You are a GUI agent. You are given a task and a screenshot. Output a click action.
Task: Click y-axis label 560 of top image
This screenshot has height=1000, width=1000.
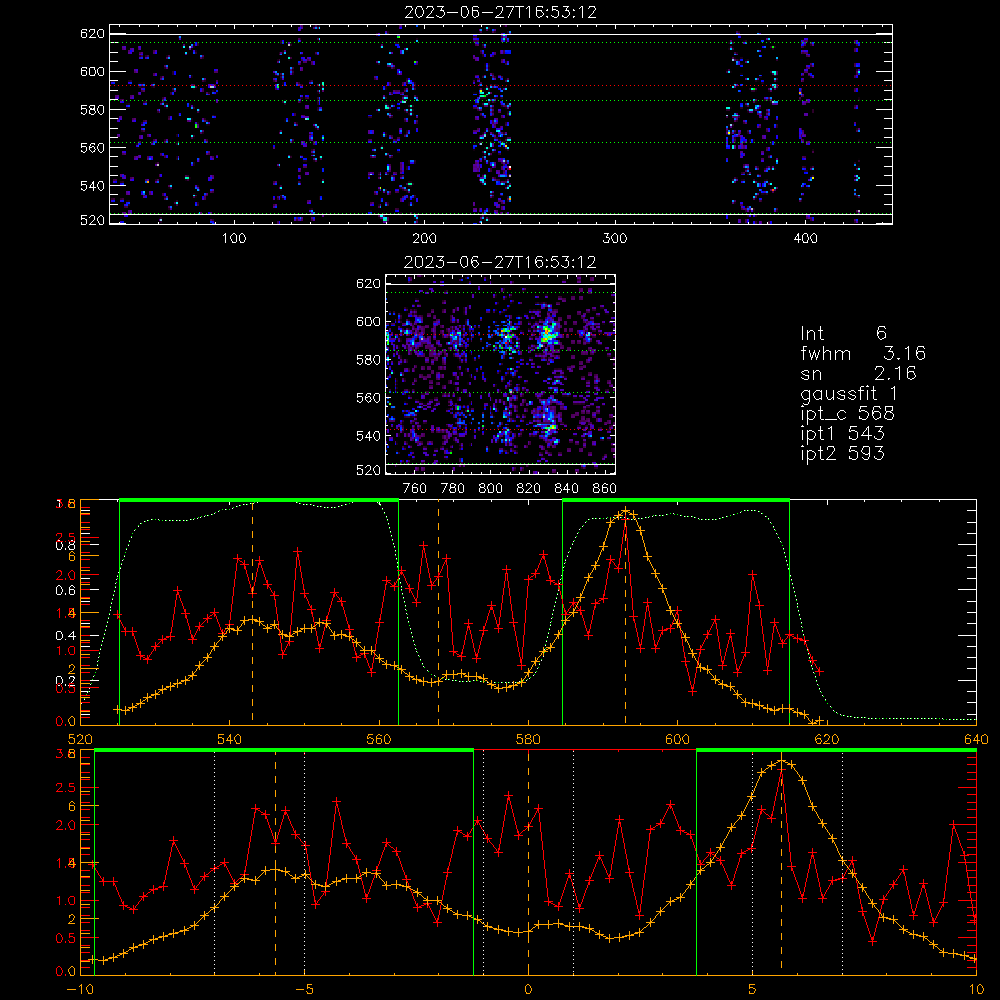(x=92, y=147)
